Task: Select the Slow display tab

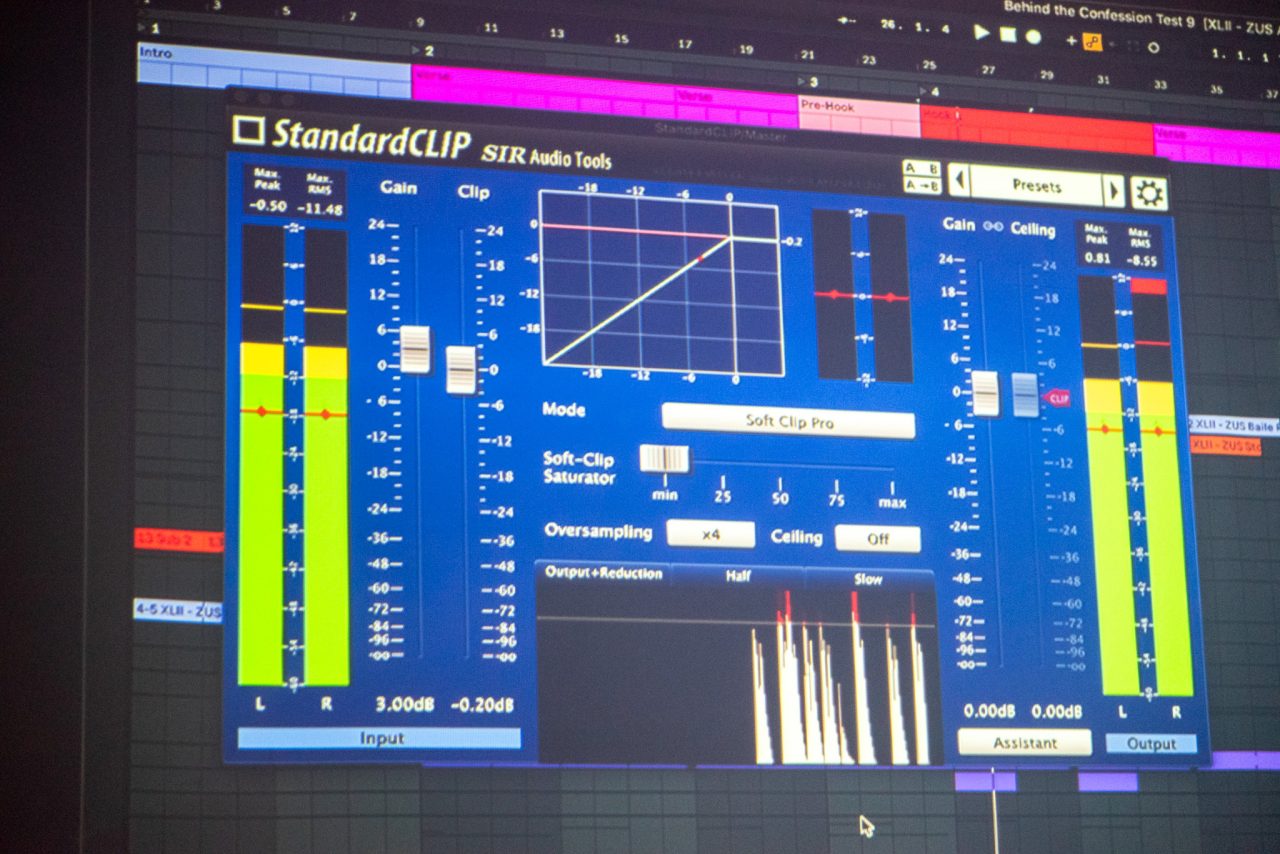Action: coord(869,580)
